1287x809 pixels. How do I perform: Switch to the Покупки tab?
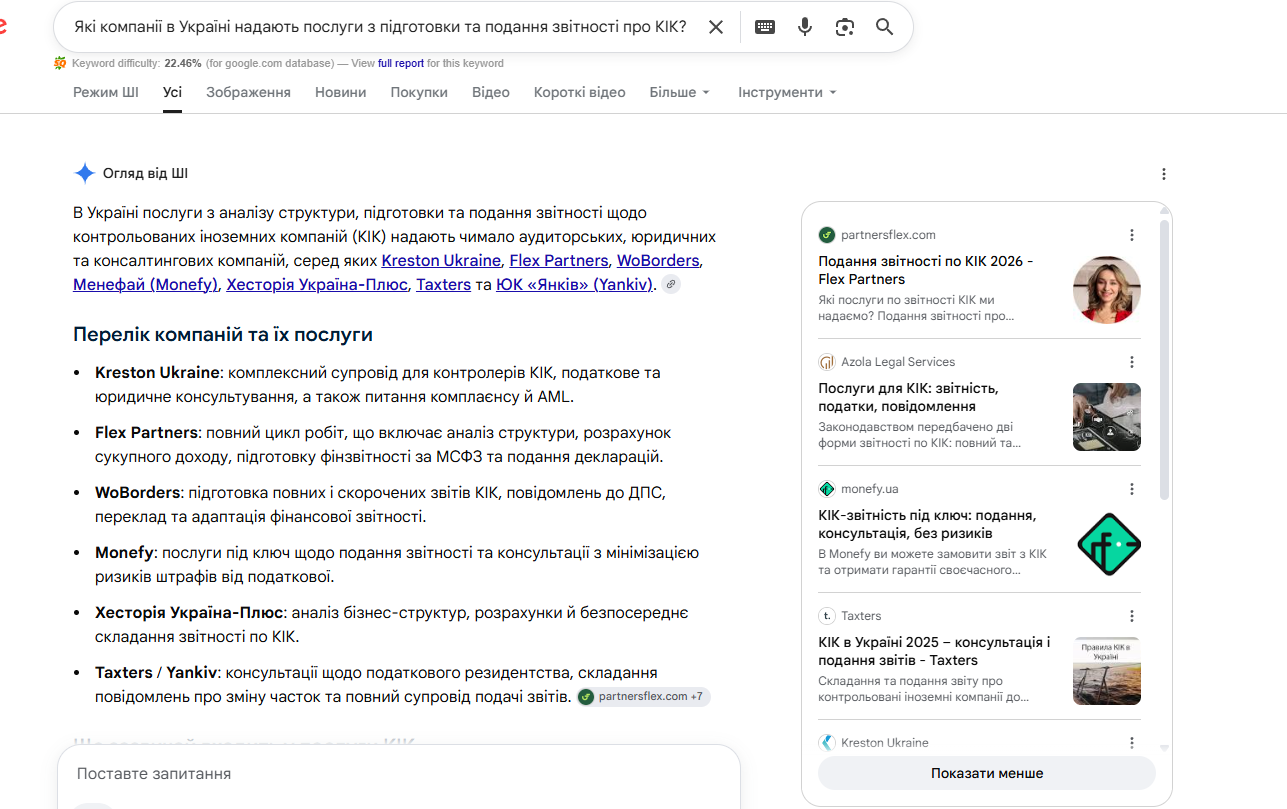tap(419, 92)
